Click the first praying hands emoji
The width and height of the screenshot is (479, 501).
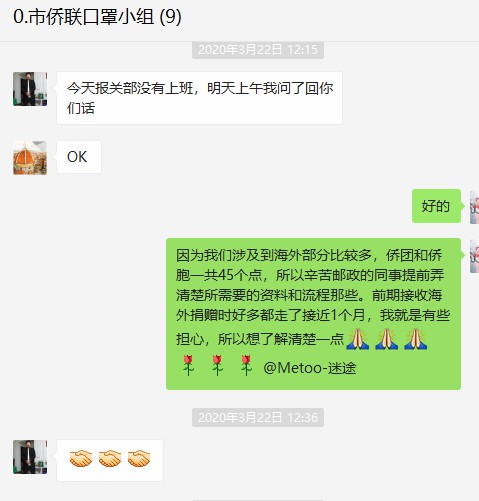(358, 339)
